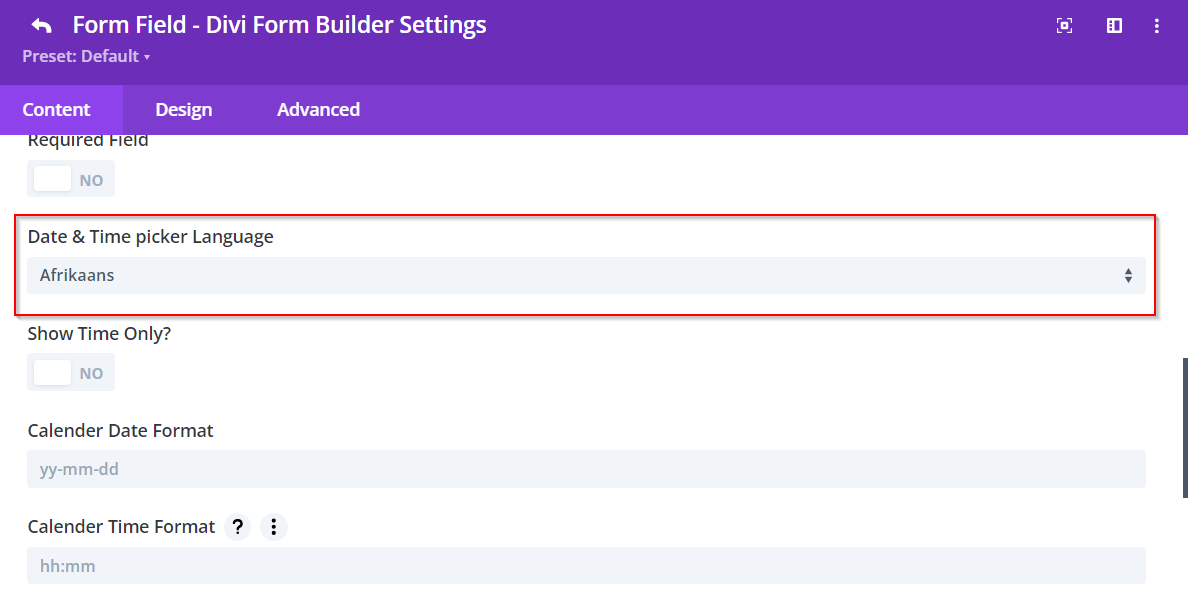This screenshot has height=613, width=1188.
Task: Click the stepper arrows on the language select
Action: point(1128,275)
